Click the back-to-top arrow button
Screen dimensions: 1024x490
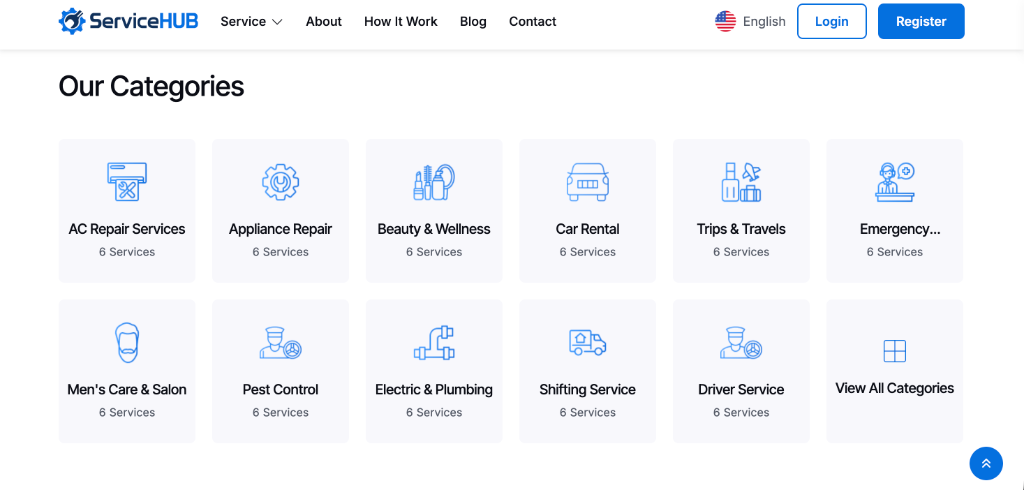[x=986, y=463]
